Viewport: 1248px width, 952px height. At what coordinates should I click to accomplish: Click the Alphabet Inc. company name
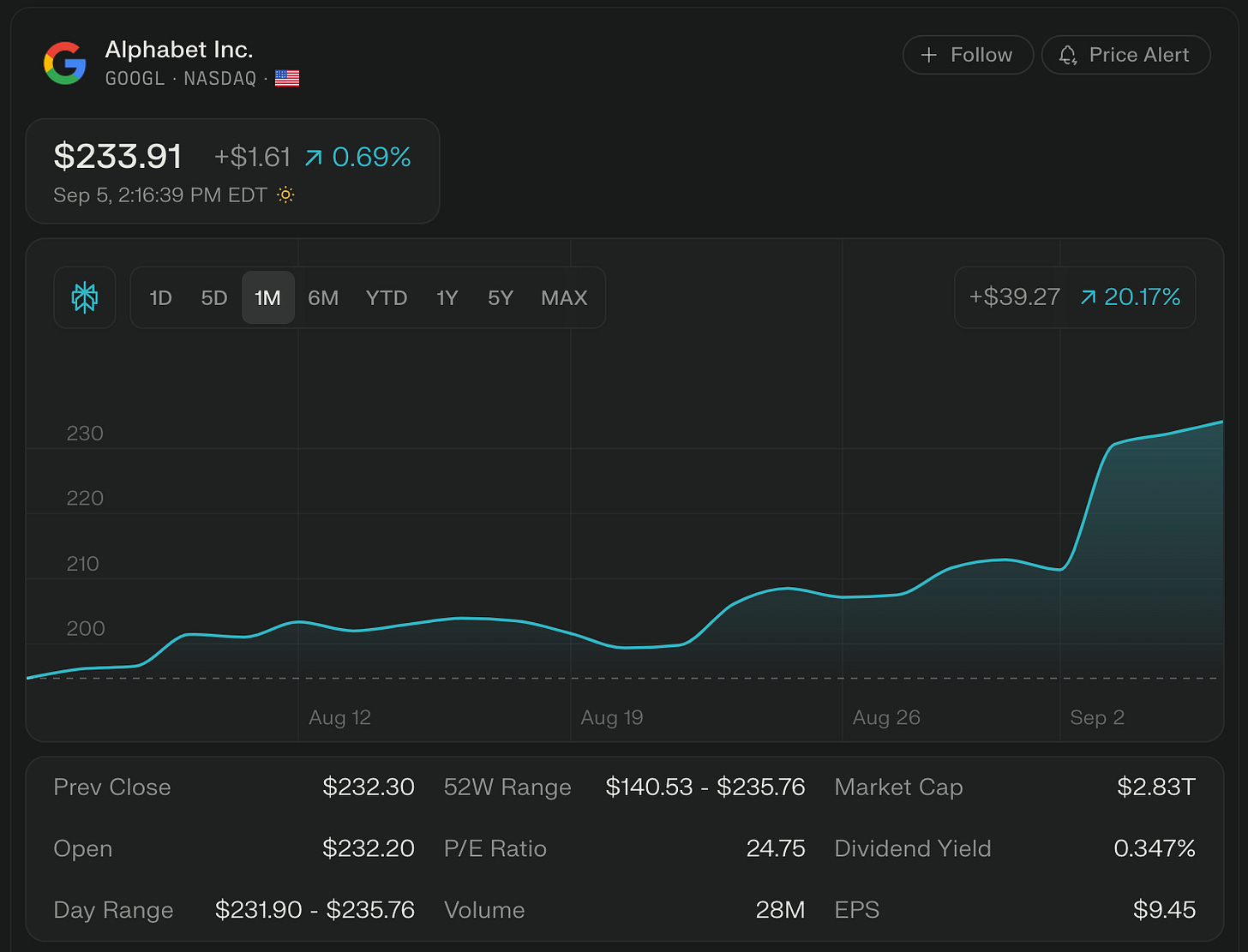click(x=179, y=50)
